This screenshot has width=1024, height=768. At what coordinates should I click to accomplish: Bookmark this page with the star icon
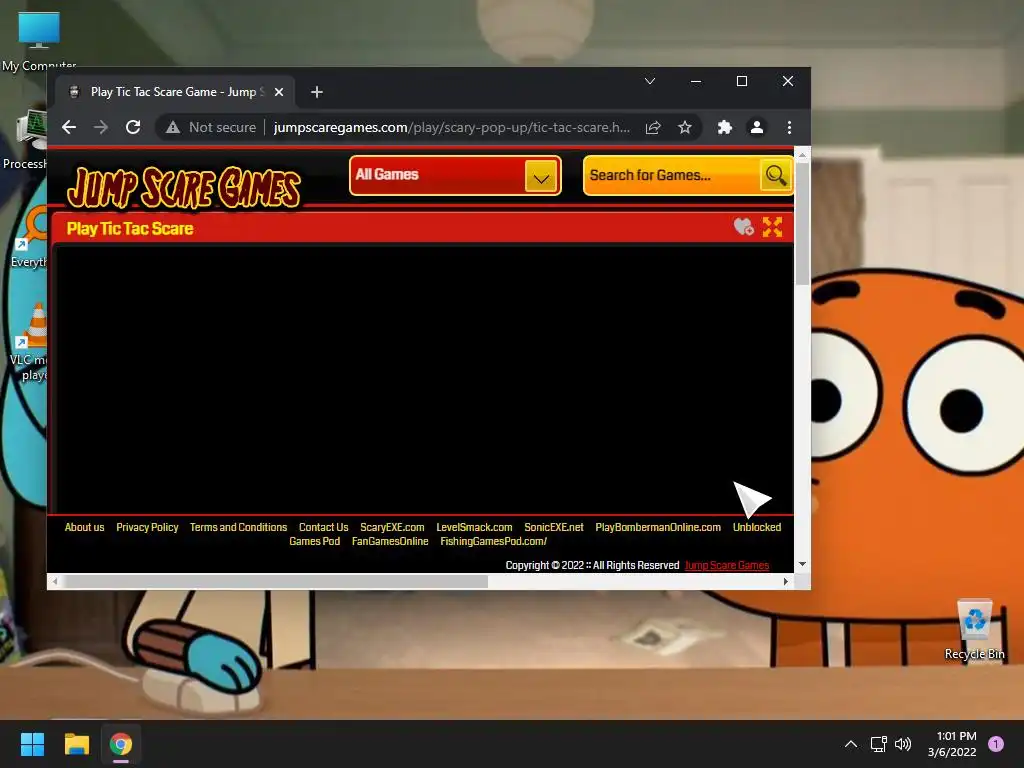tap(684, 127)
